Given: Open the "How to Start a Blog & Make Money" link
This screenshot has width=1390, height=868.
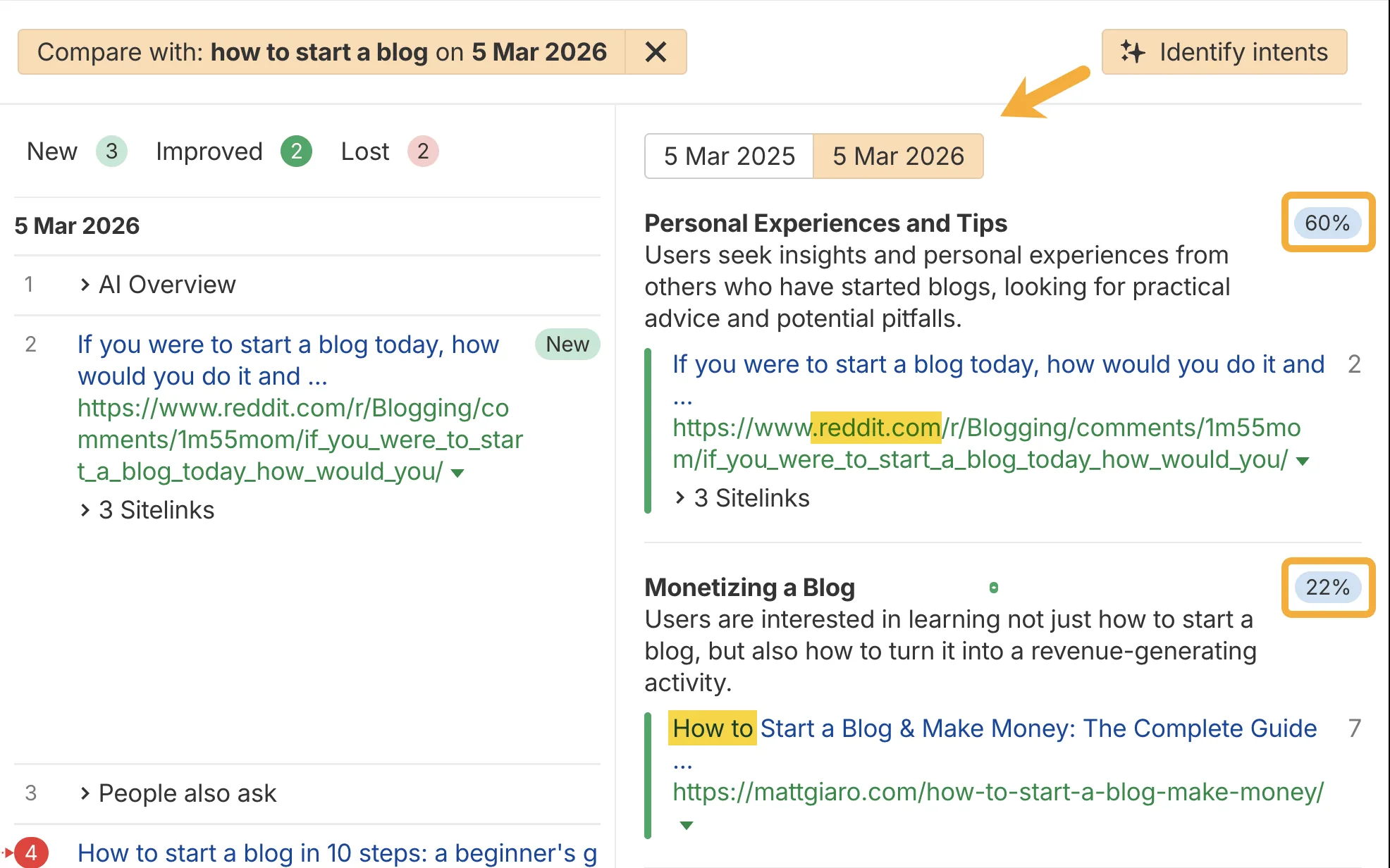Looking at the screenshot, I should click(x=987, y=728).
